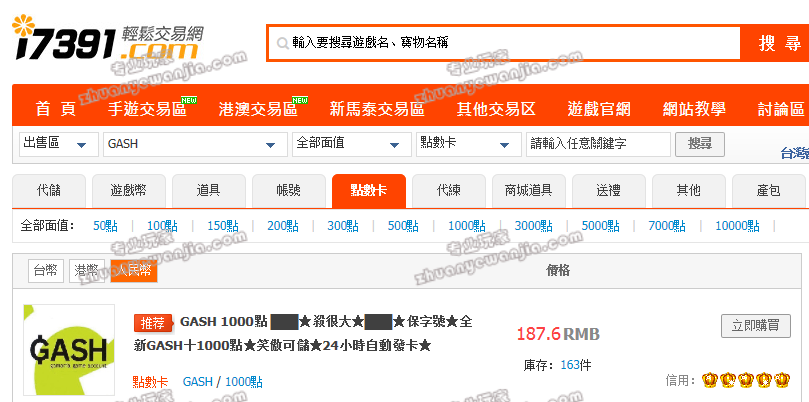Open the GASH card product thumbnail
809x402 pixels.
tap(69, 350)
